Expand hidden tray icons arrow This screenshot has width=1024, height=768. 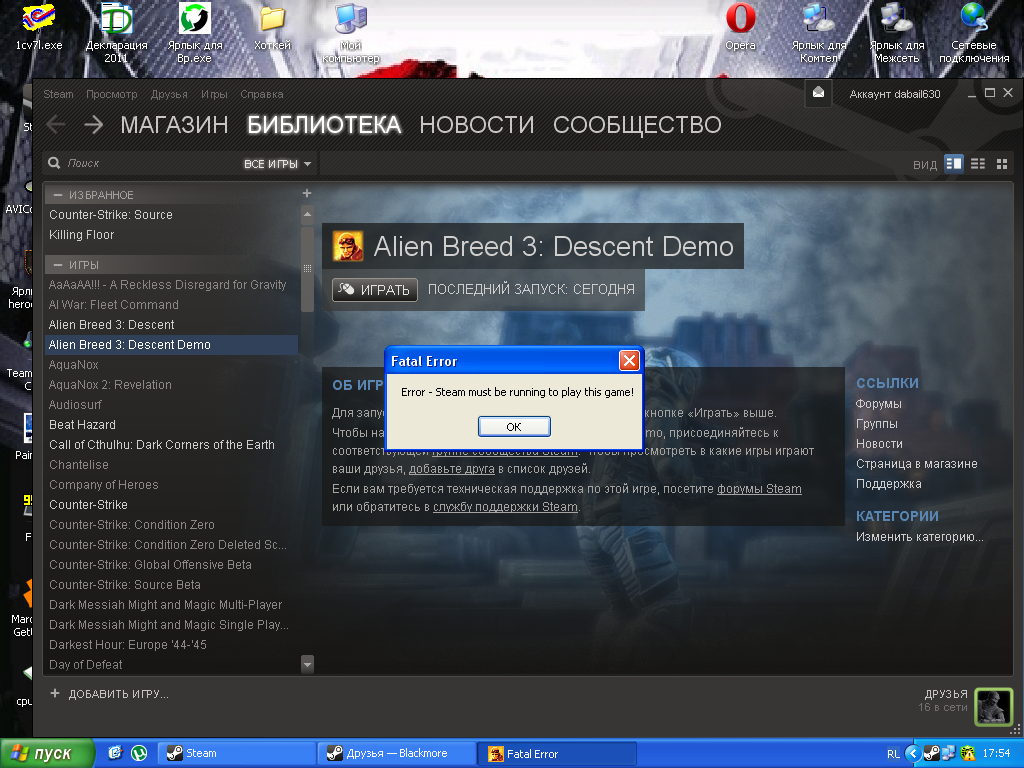912,753
